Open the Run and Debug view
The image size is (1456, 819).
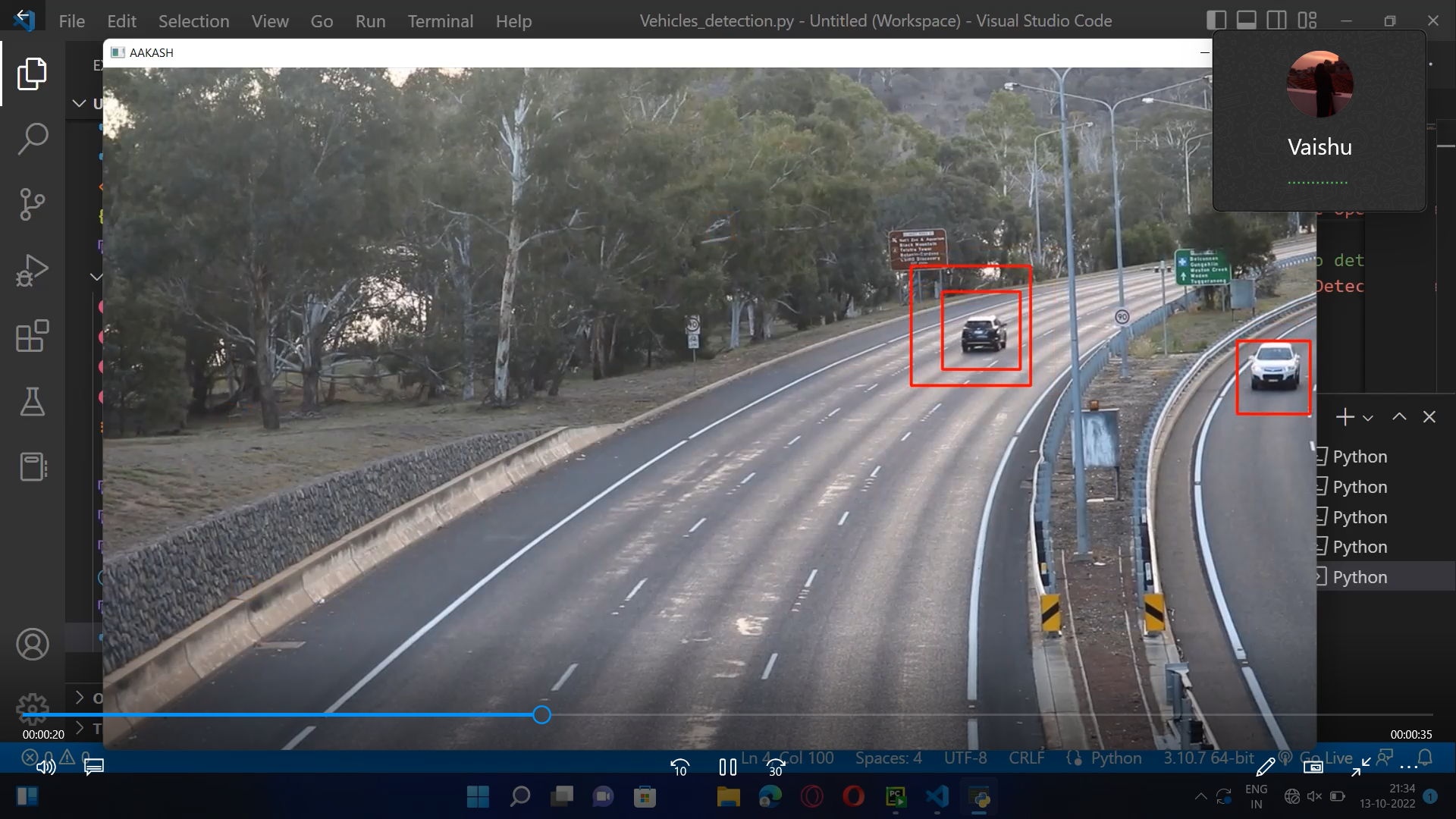click(x=32, y=270)
